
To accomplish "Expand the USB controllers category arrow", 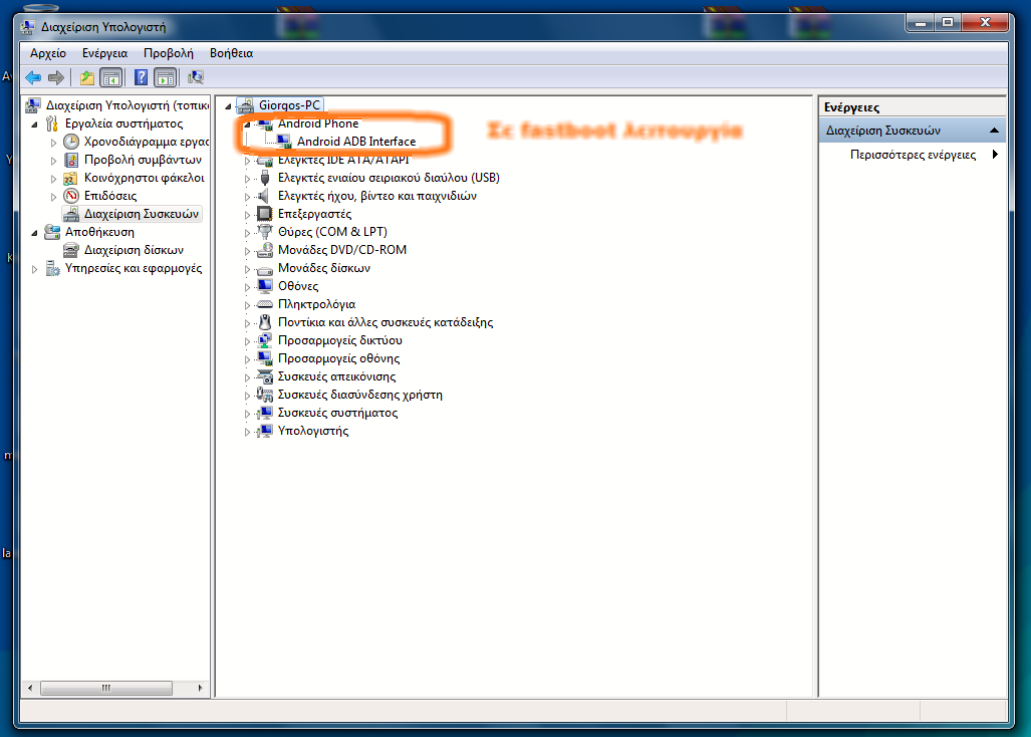I will tap(247, 179).
